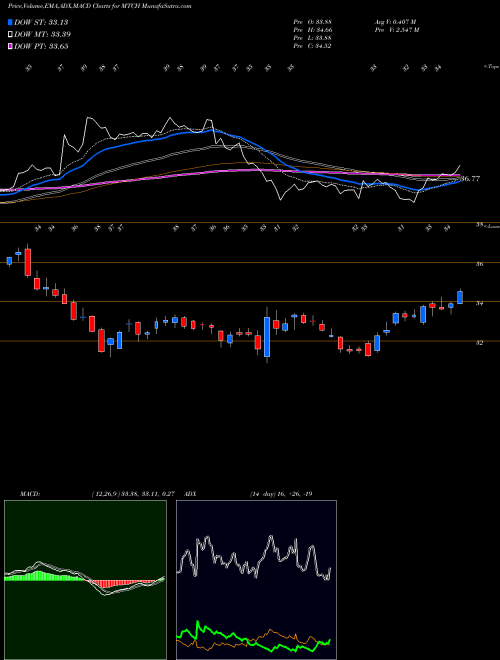This screenshot has width=500, height=660.
Task: Click the 34 price axis label
Action: [479, 303]
